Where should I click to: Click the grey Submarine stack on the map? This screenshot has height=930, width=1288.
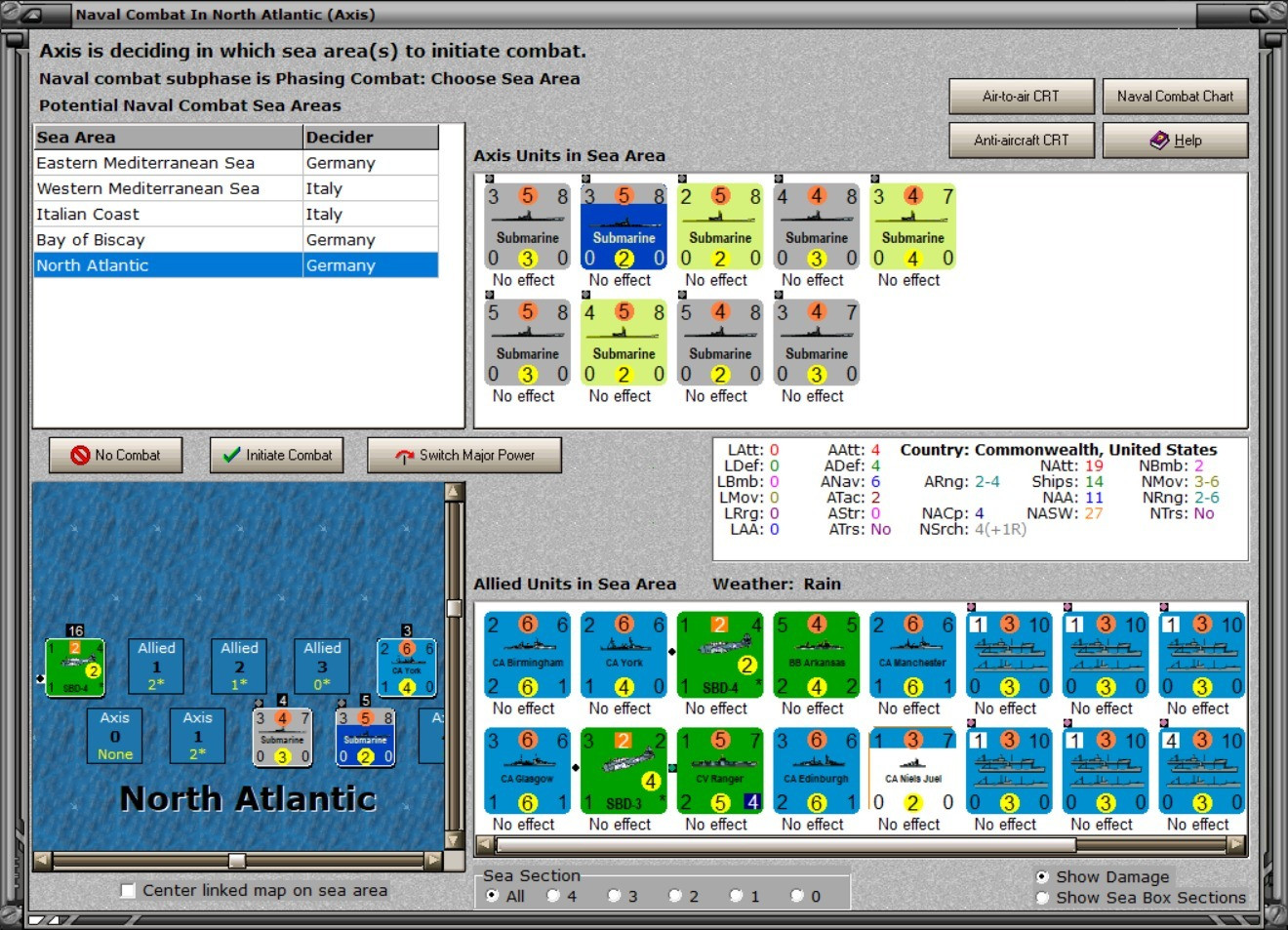click(x=282, y=738)
